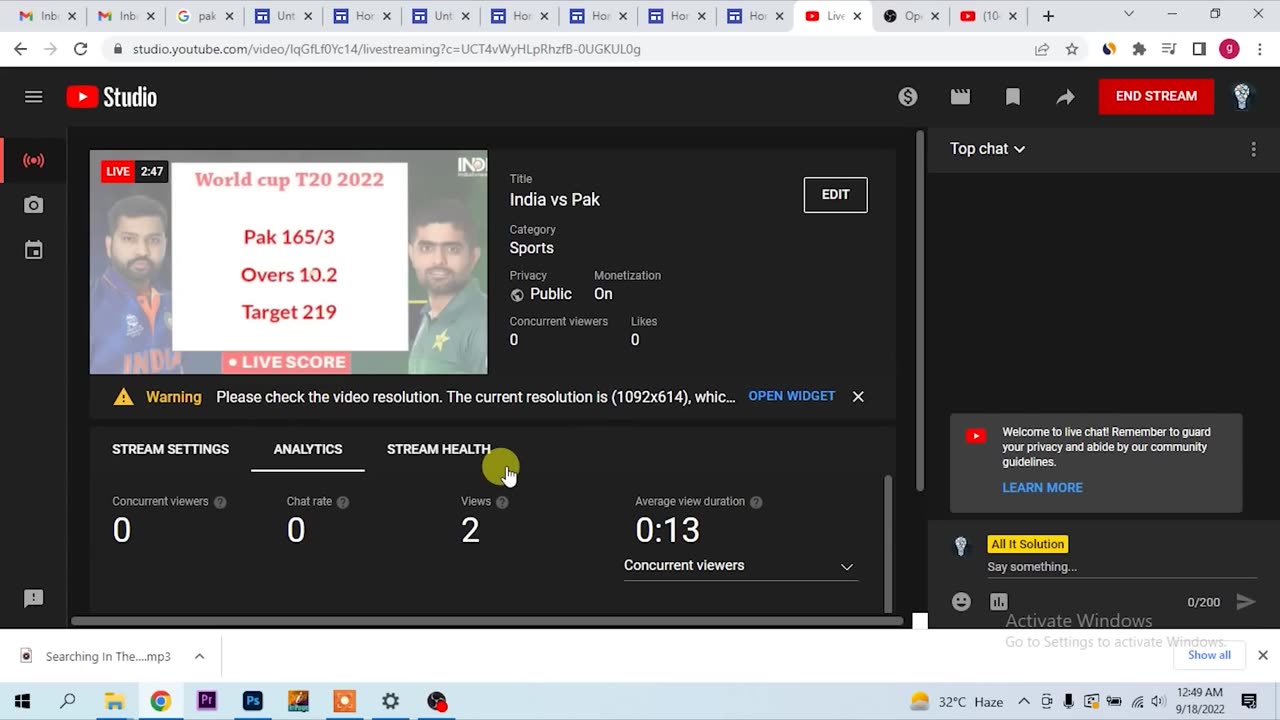Expand the Top chat dropdown

[988, 149]
